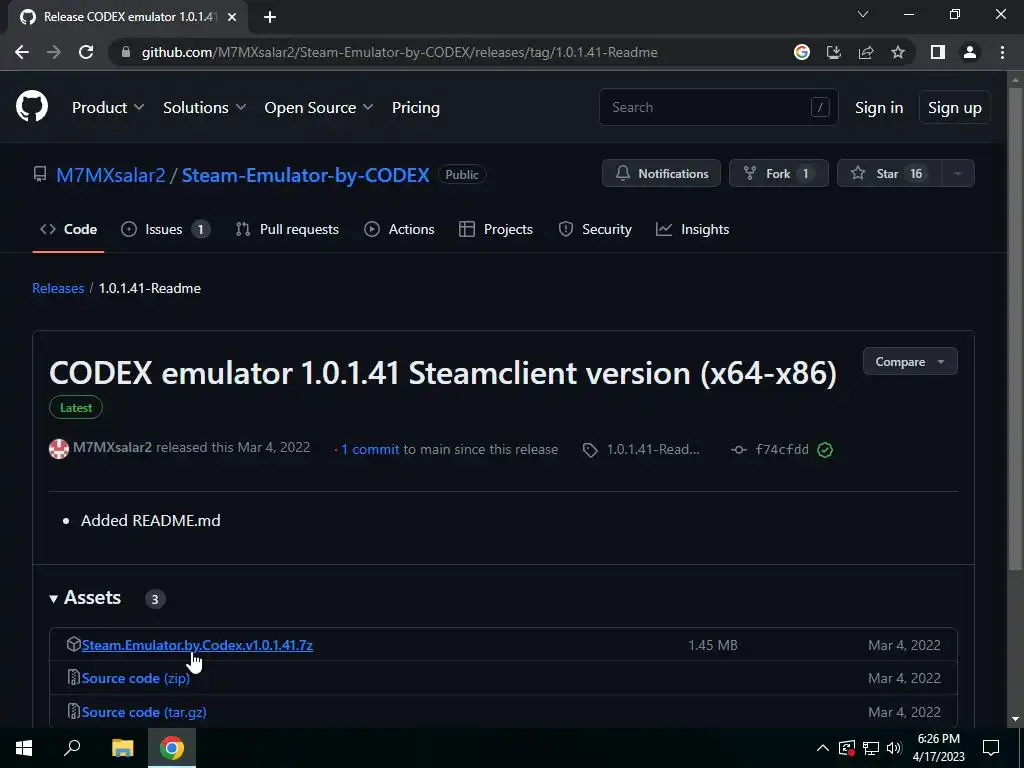Viewport: 1024px width, 768px height.
Task: Focus the GitHub search field
Action: pos(718,107)
